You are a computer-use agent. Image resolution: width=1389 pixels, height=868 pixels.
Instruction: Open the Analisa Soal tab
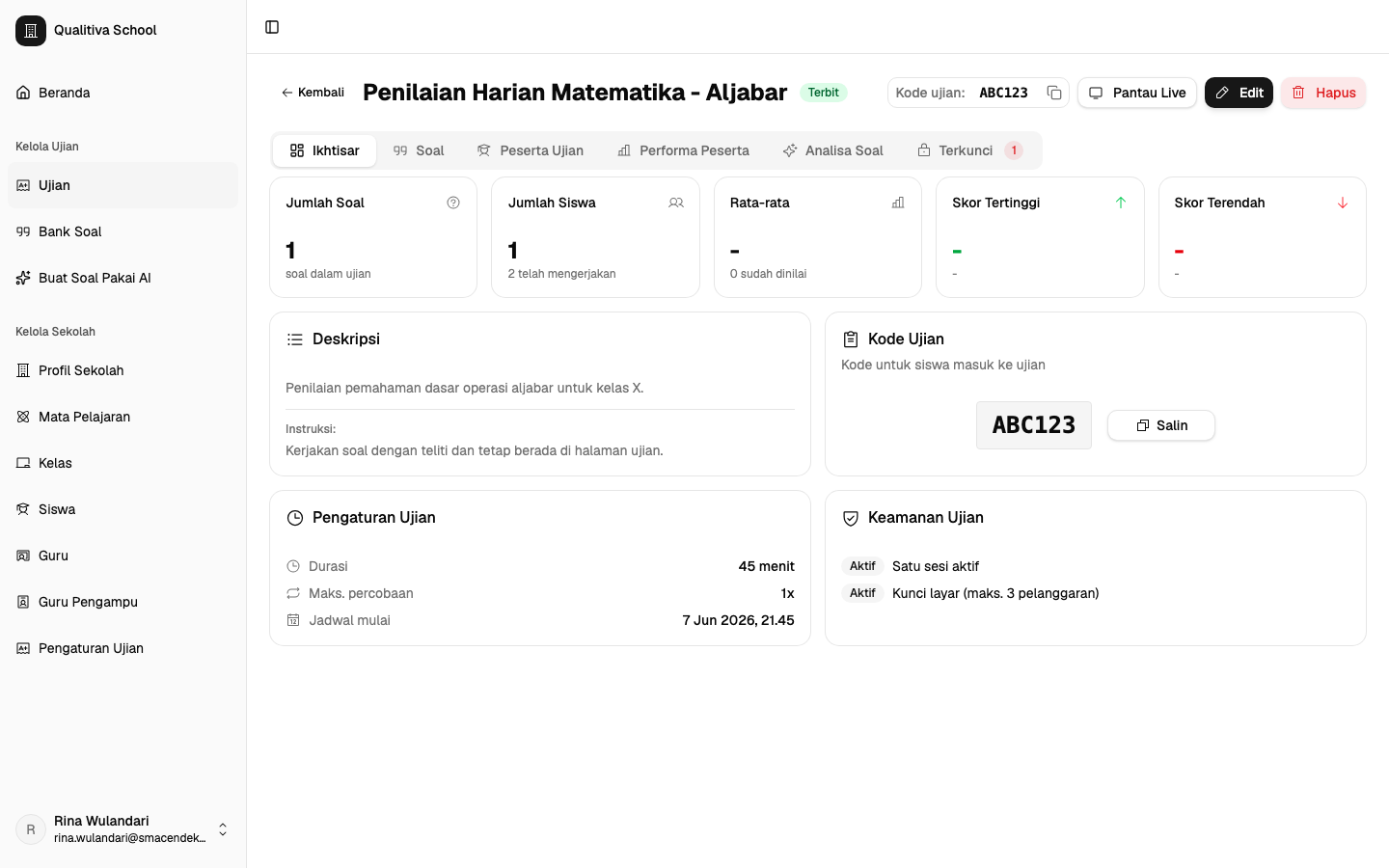833,150
